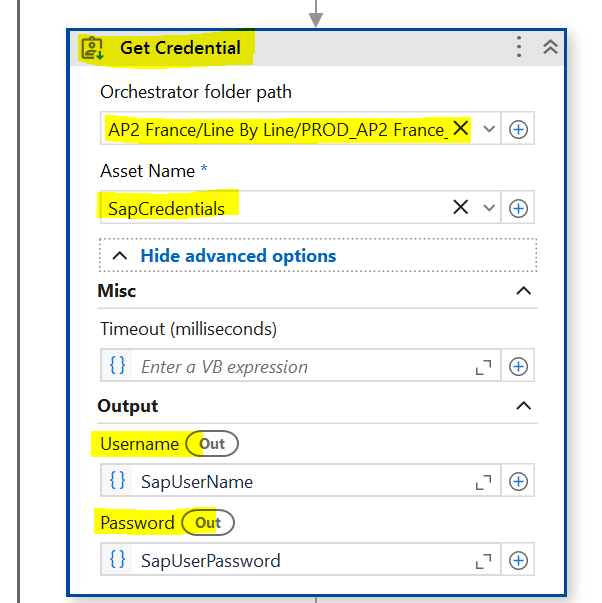Viewport: 602px width, 603px height.
Task: Toggle the Username Out direction badge
Action: (x=212, y=444)
